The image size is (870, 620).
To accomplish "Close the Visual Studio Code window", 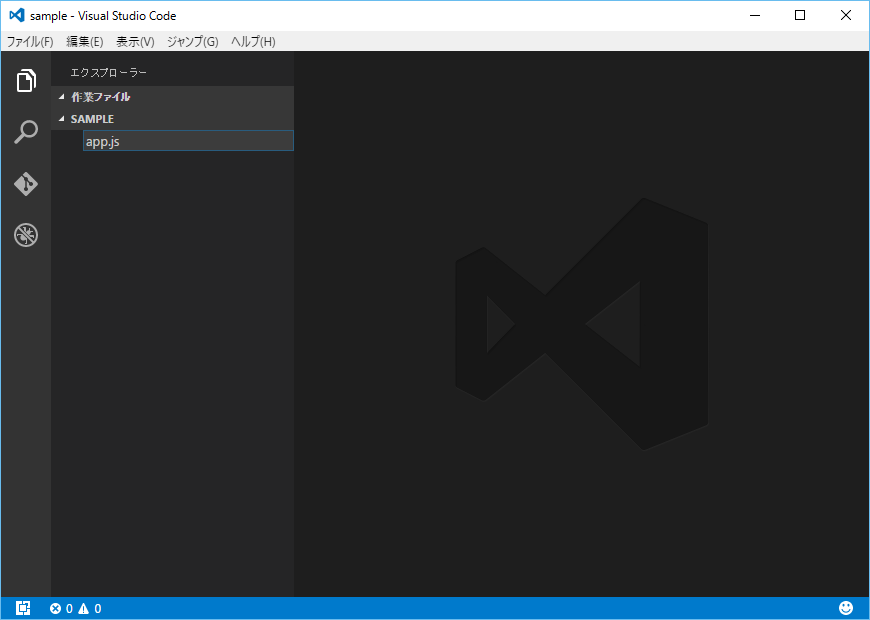I will (x=846, y=15).
